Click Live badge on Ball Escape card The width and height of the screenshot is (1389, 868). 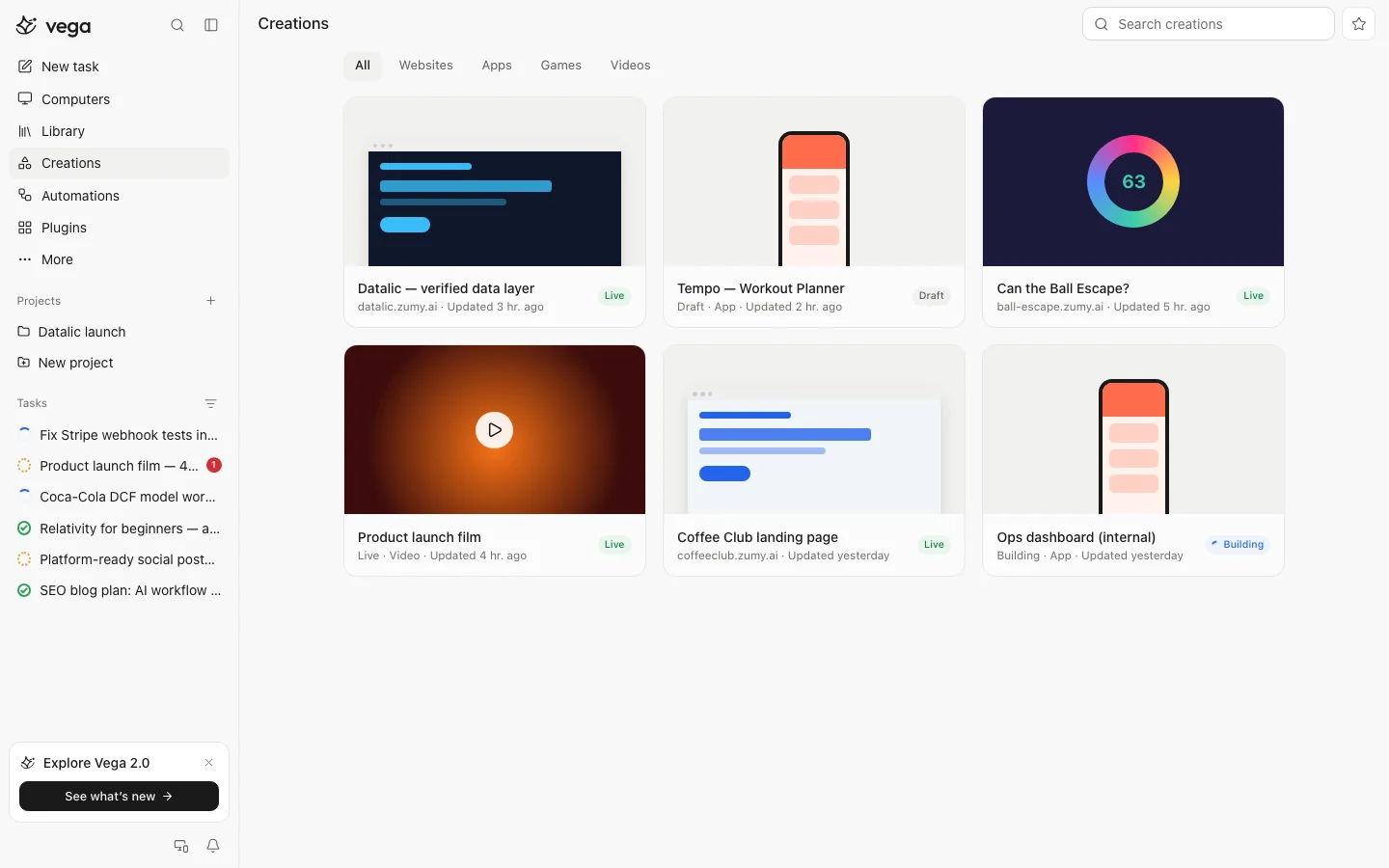coord(1254,296)
